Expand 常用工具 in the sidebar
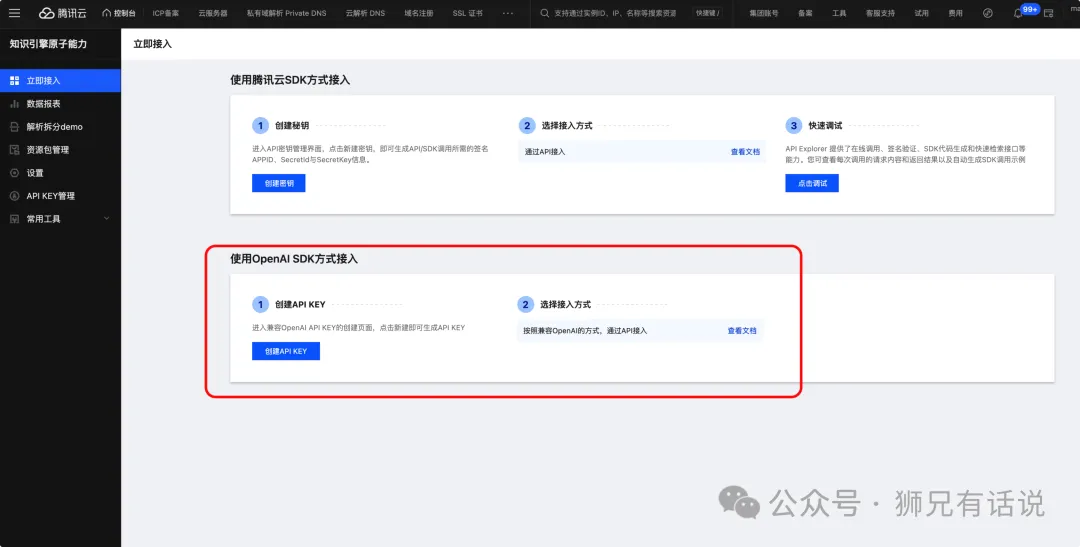The width and height of the screenshot is (1080, 547). pos(61,219)
